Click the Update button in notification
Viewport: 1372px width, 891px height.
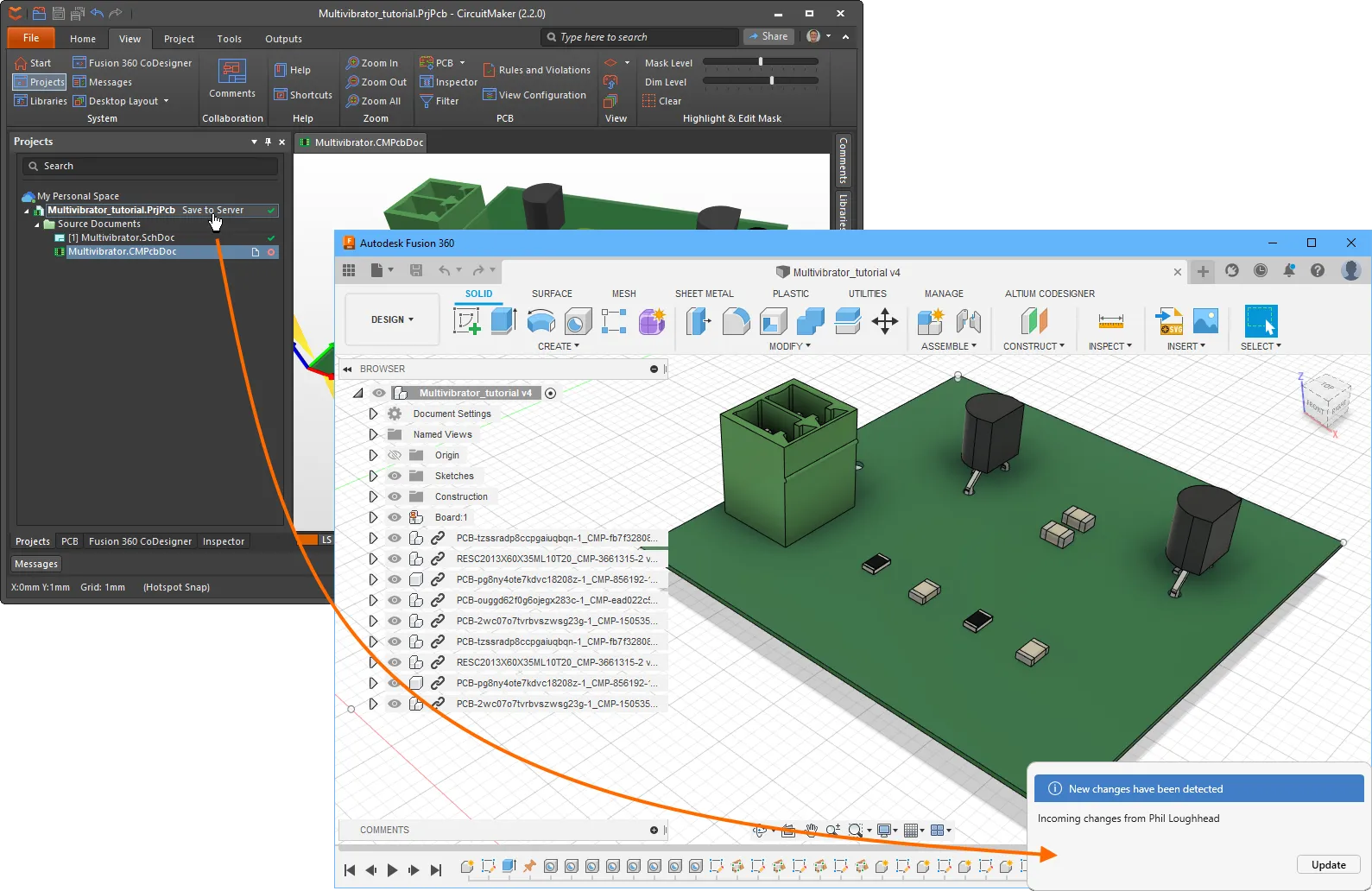coord(1328,865)
